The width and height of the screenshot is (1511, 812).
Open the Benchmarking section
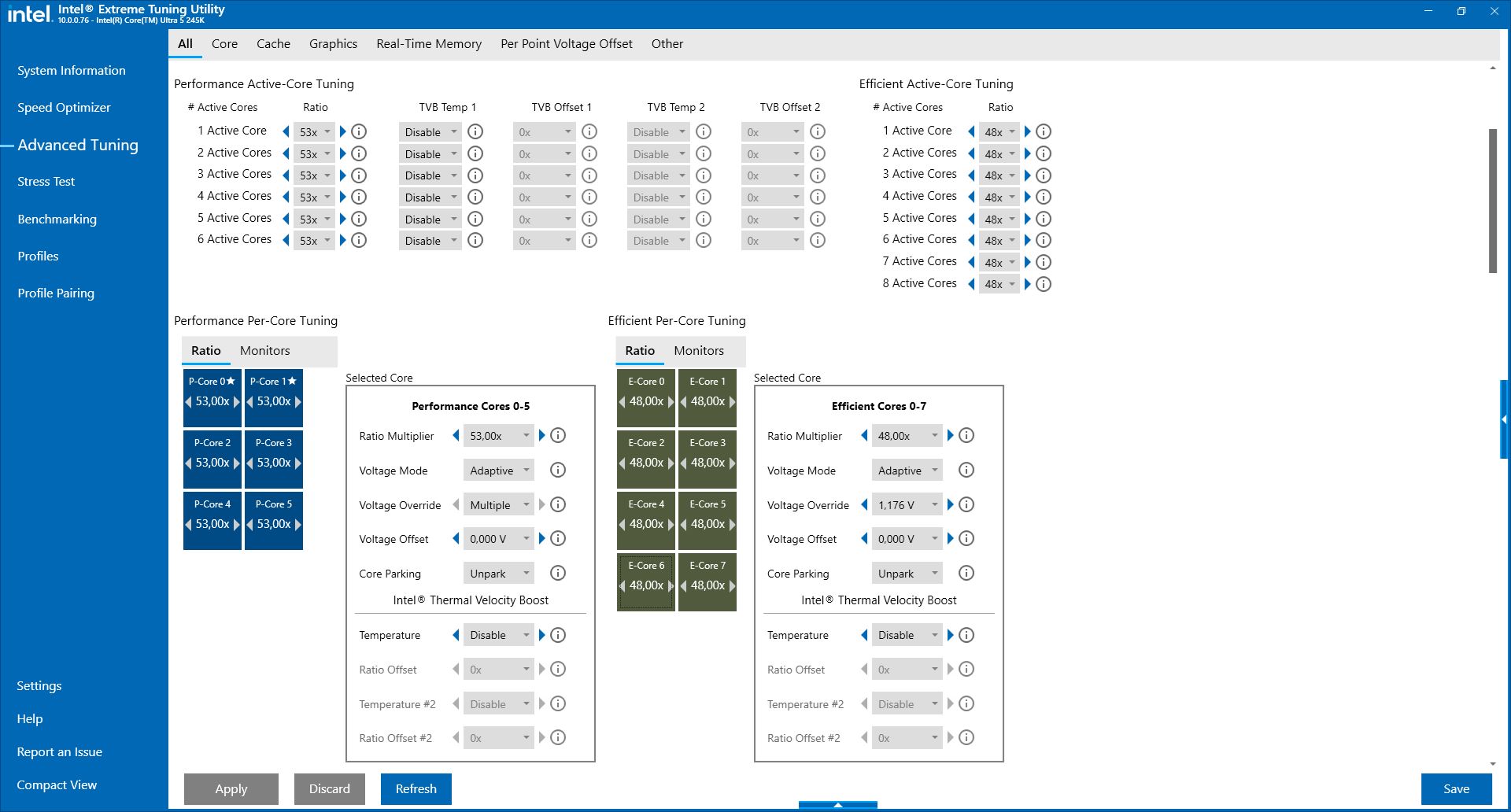[x=57, y=220]
